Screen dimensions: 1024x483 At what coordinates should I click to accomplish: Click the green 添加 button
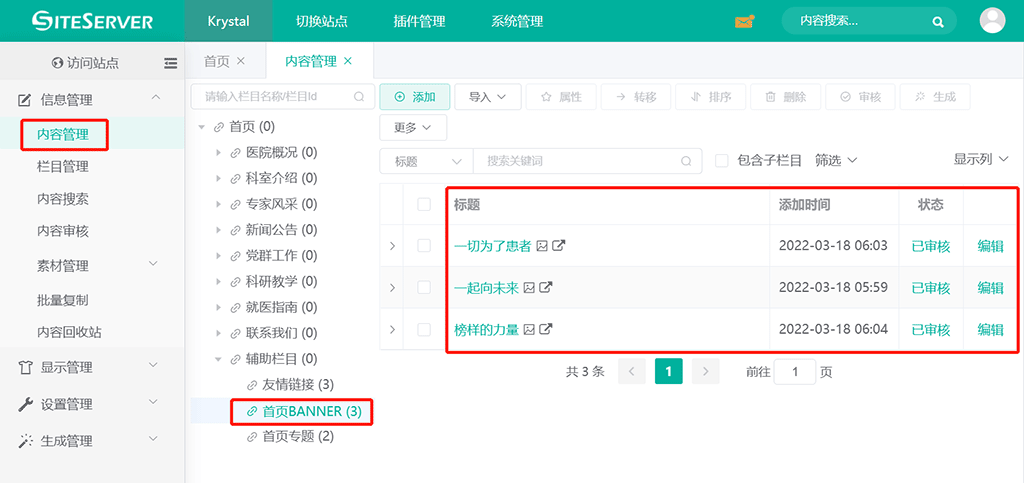415,97
